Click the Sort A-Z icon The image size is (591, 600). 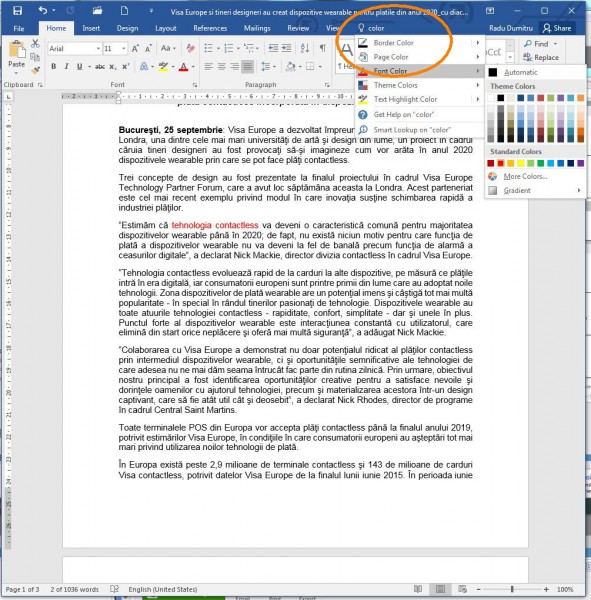coord(305,48)
